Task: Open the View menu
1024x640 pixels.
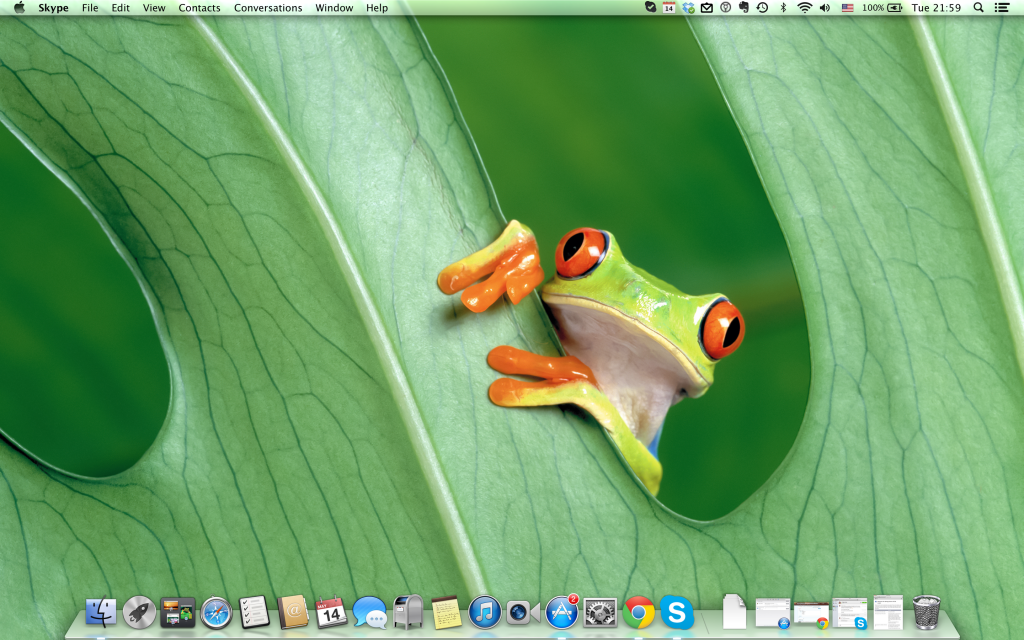Action: [x=154, y=8]
